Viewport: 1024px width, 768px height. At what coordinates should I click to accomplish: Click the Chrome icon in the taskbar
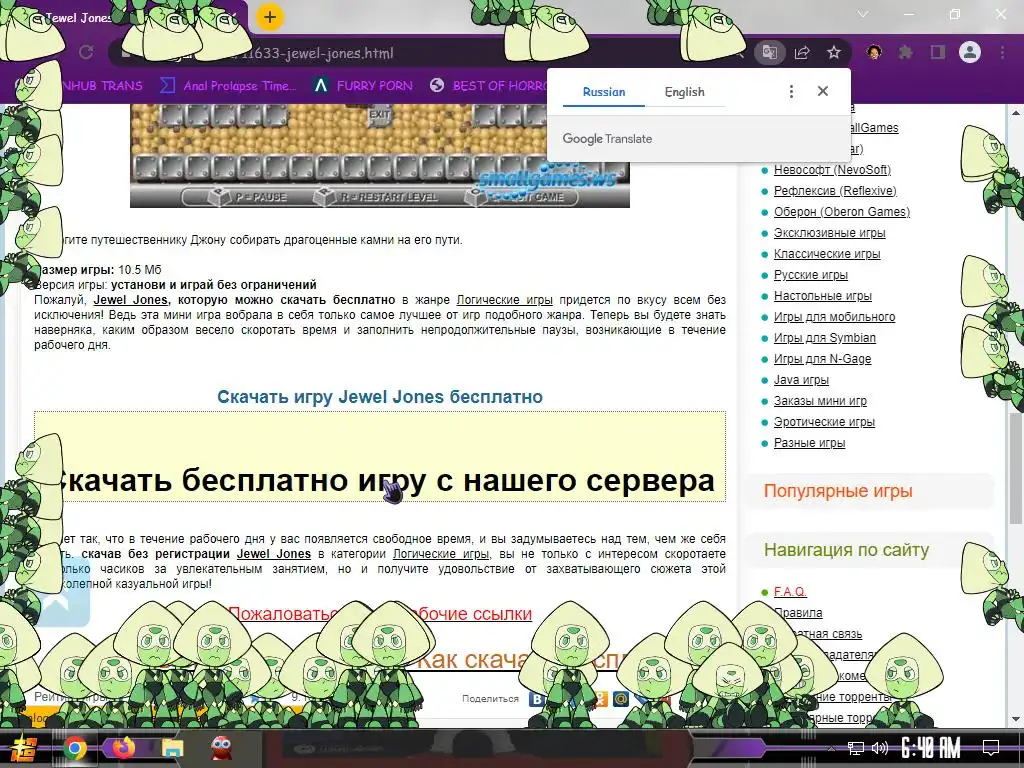74,748
